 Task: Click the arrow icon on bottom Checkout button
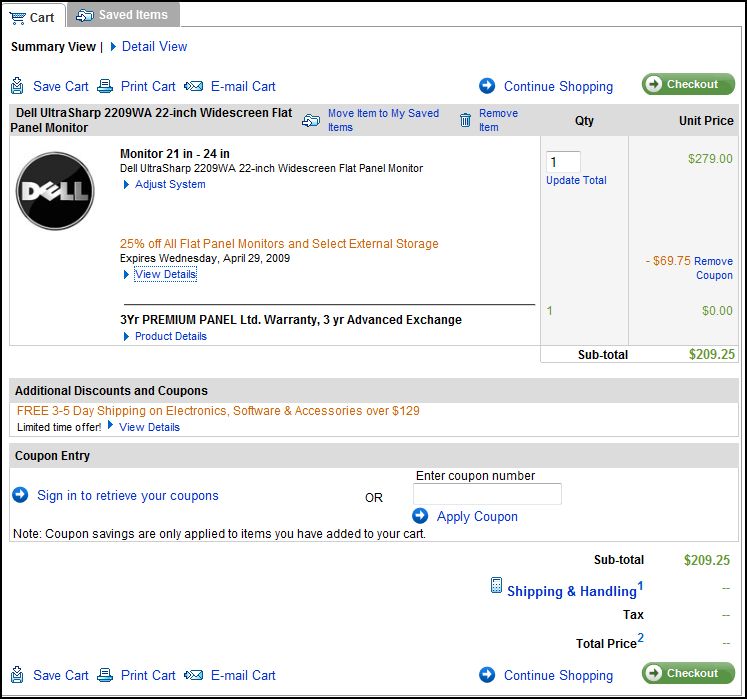[654, 673]
